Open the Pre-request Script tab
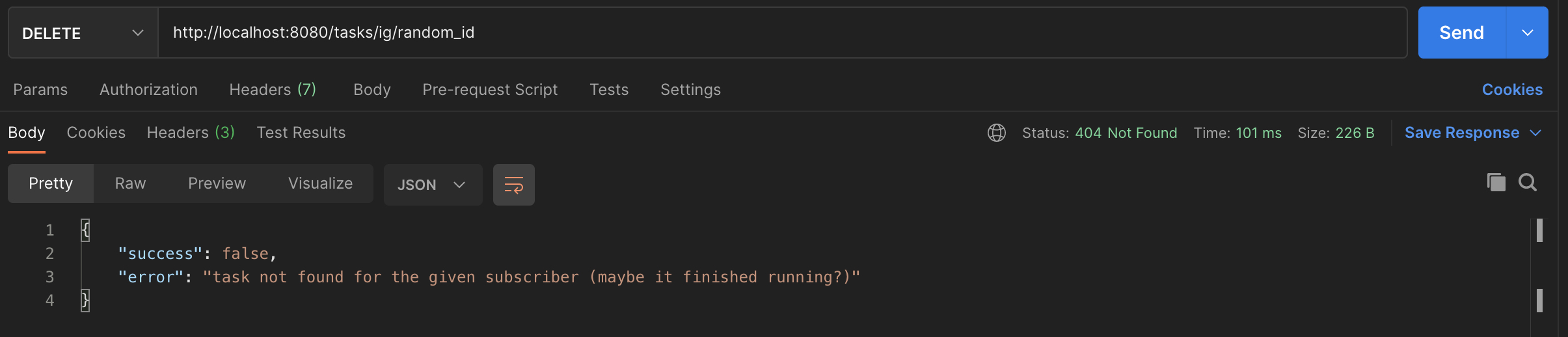This screenshot has width=1568, height=337. click(490, 90)
